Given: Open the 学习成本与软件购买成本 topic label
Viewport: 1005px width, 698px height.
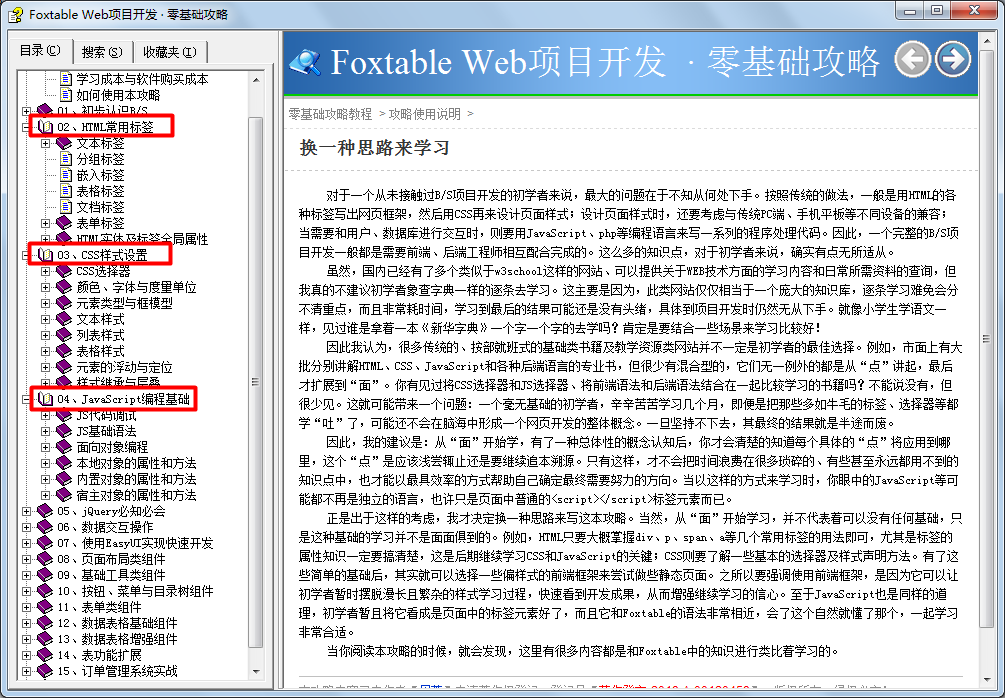Looking at the screenshot, I should (x=142, y=79).
